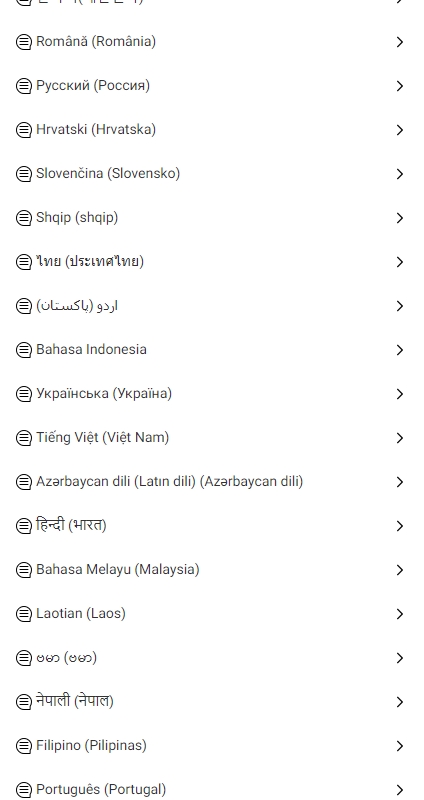This screenshot has width=424, height=800.
Task: Select Українська (Україна) language
Action: click(x=212, y=393)
